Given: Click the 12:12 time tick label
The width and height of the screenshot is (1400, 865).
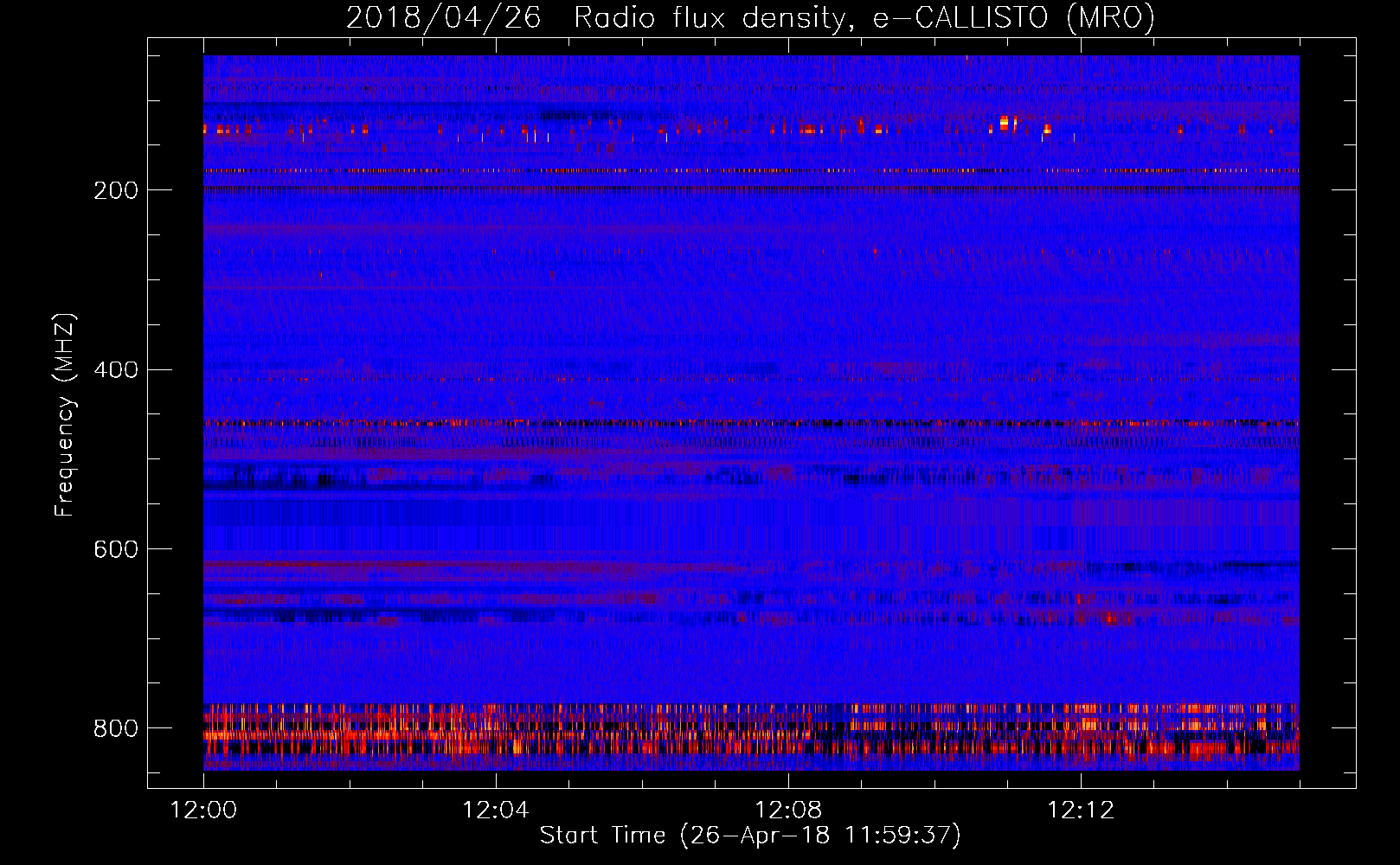Looking at the screenshot, I should click(1081, 810).
